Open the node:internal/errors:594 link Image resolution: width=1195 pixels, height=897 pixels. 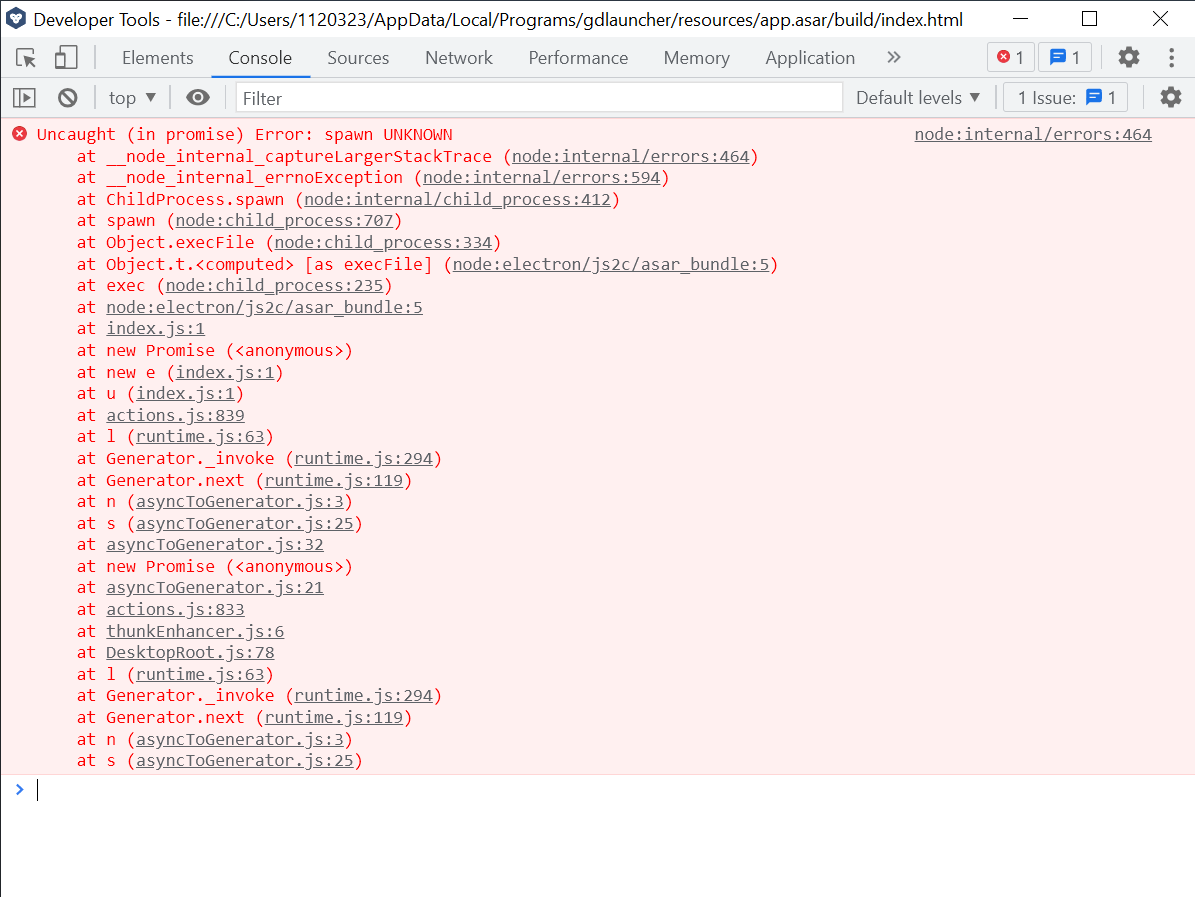click(541, 178)
